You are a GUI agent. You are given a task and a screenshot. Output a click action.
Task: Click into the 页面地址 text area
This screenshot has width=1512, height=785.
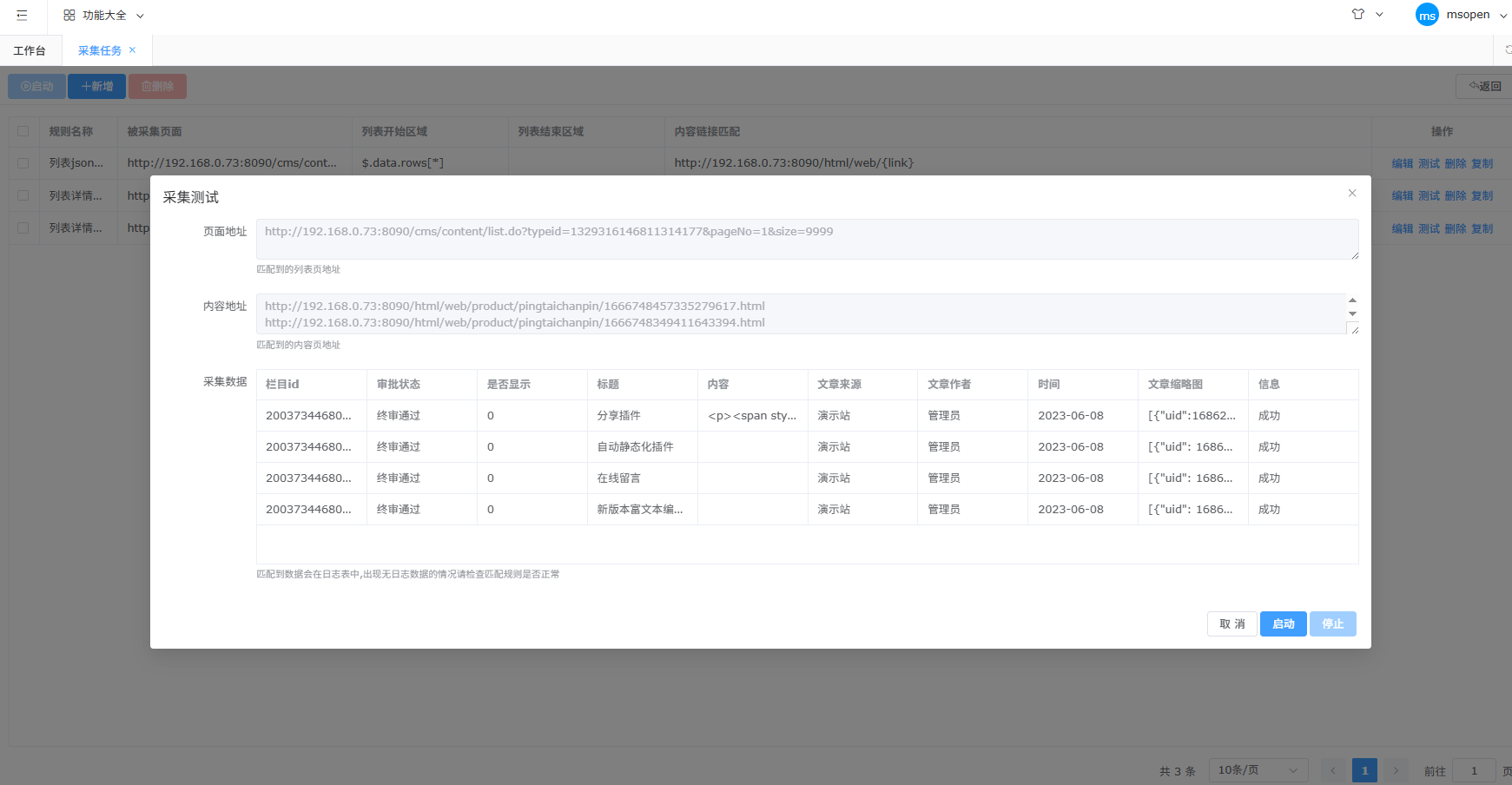(806, 239)
